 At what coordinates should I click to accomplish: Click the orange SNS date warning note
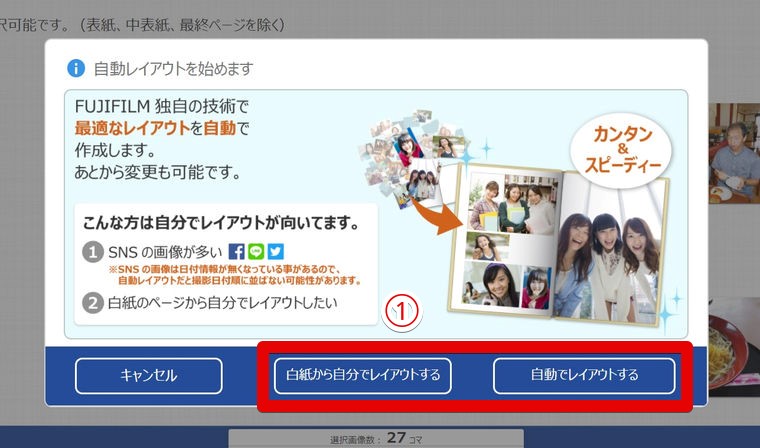point(235,275)
